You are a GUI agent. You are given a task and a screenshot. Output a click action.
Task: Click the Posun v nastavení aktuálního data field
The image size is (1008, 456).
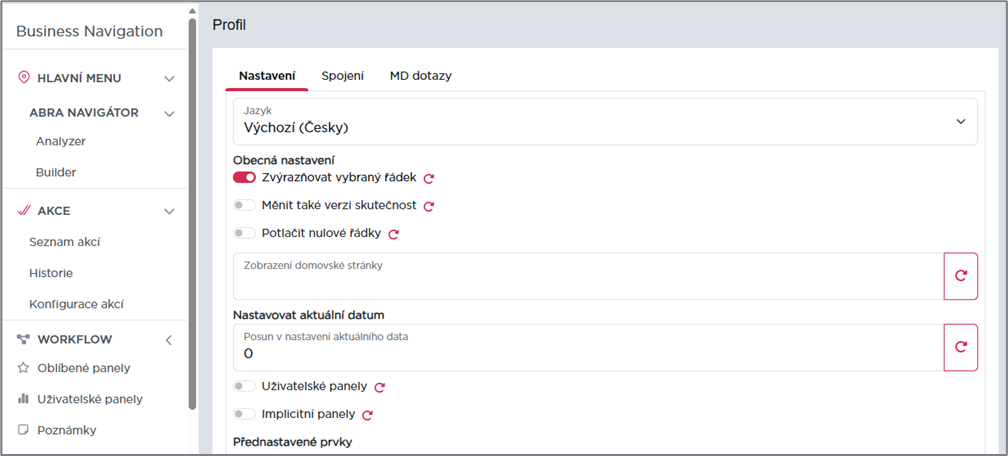[x=588, y=347]
